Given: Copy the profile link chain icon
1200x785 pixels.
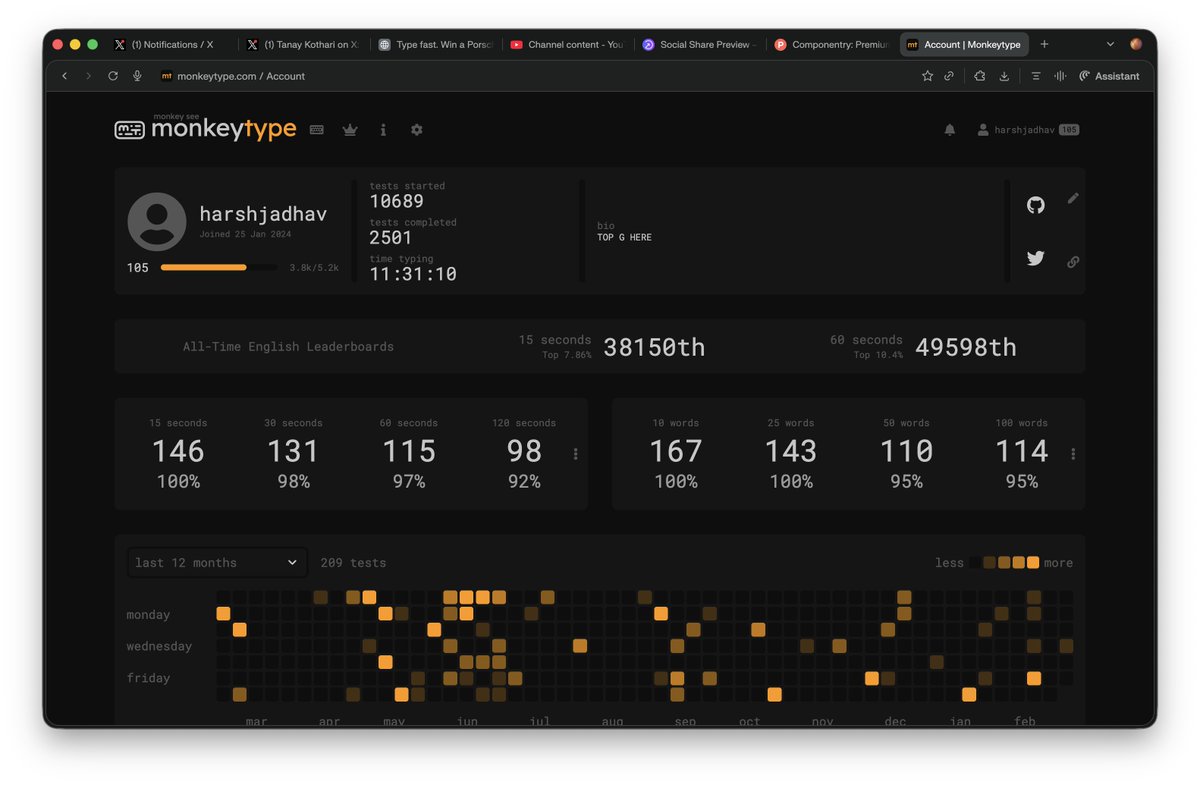Looking at the screenshot, I should [x=1073, y=262].
